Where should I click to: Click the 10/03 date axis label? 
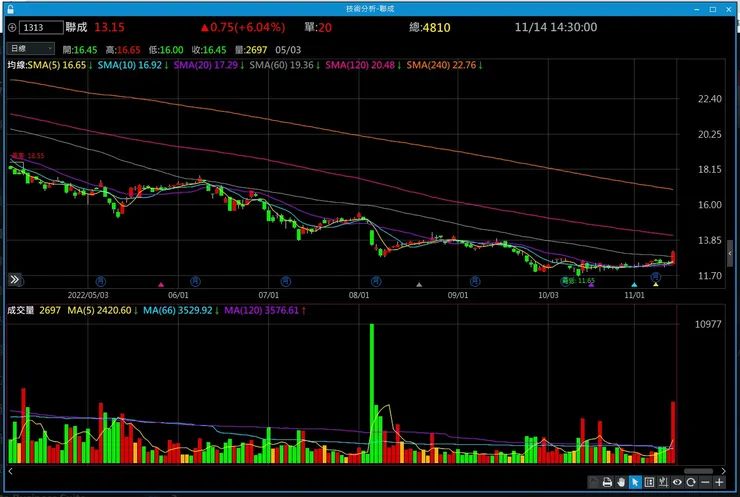tap(548, 295)
